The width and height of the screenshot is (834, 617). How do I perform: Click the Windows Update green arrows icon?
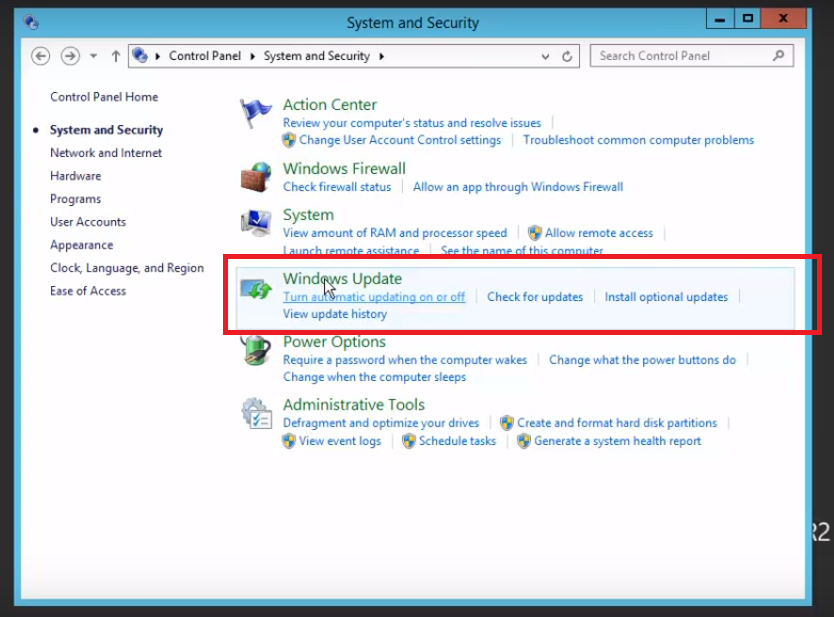256,289
